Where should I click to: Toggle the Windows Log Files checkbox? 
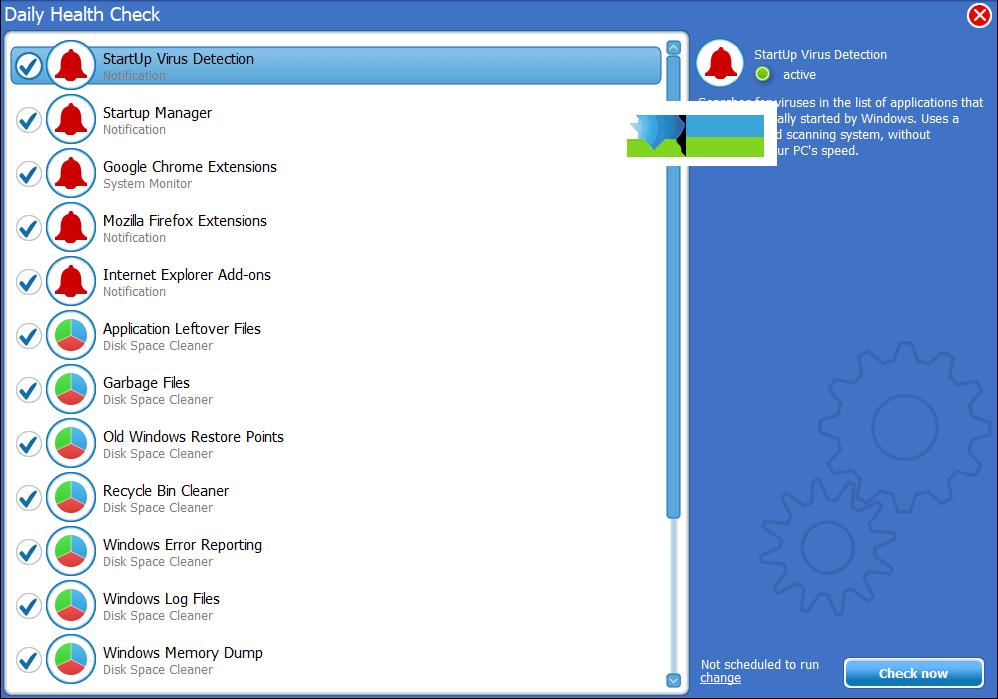(29, 607)
